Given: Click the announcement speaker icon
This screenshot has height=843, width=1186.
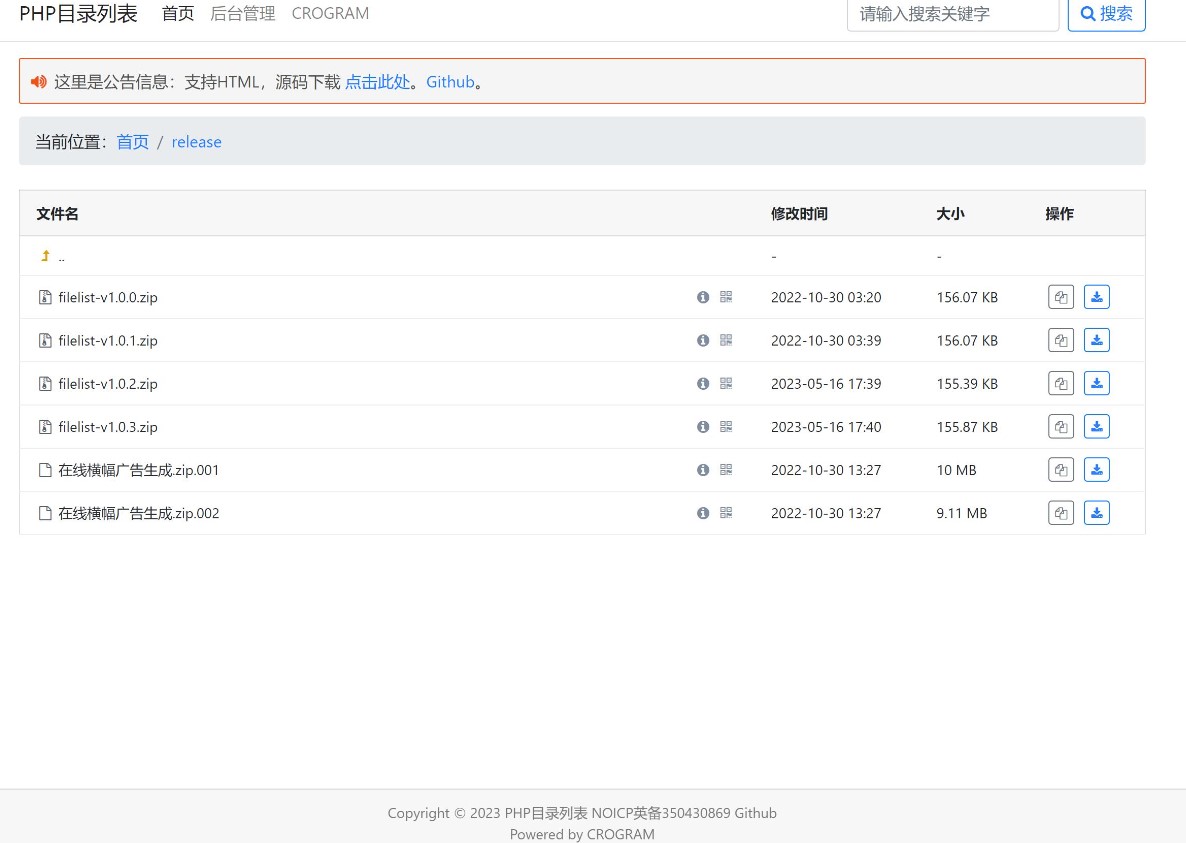Looking at the screenshot, I should pos(38,81).
